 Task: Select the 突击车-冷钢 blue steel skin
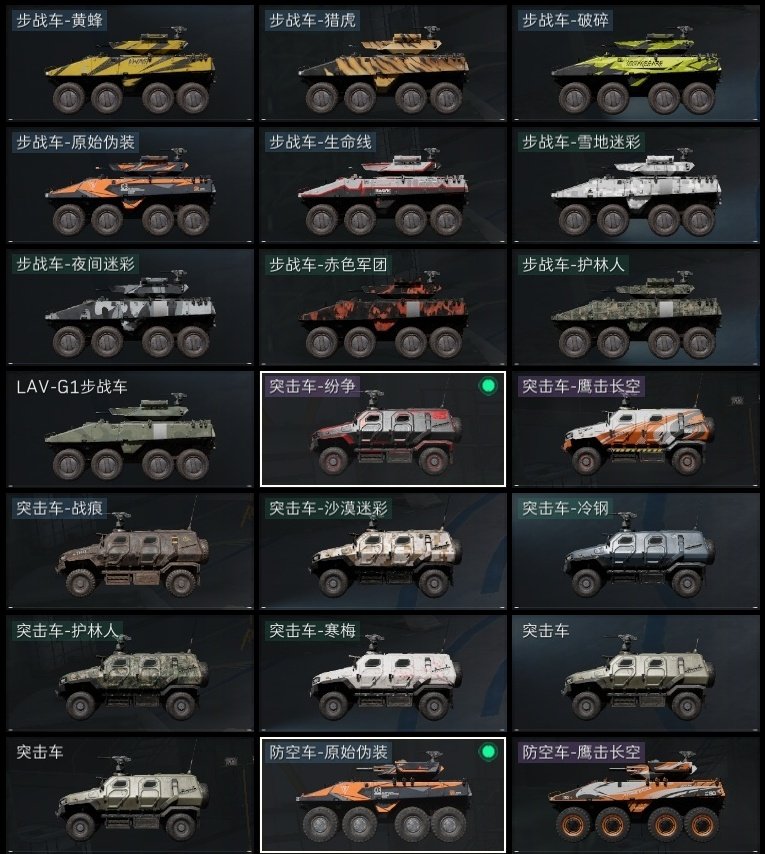(636, 551)
